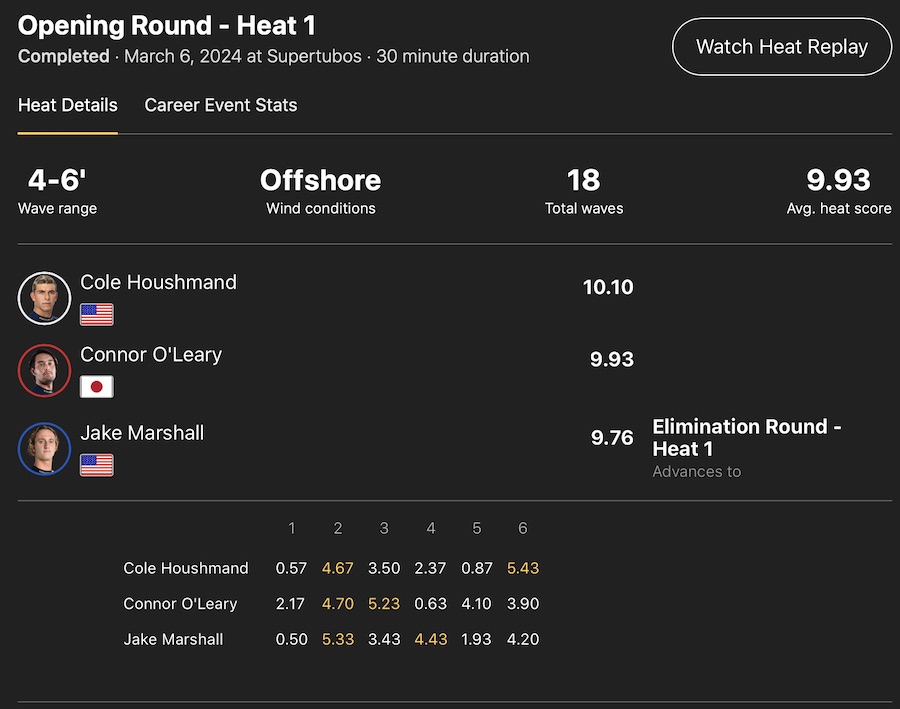This screenshot has width=900, height=709.
Task: Click the USA flag under Jake Marshall
Action: [x=97, y=465]
